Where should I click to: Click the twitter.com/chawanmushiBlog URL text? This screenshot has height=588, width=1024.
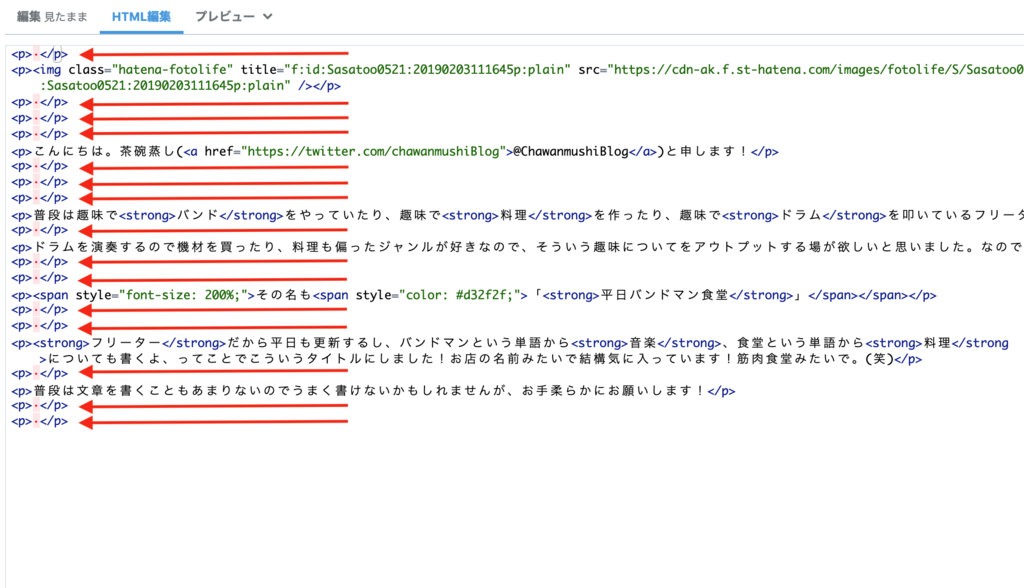coord(373,152)
